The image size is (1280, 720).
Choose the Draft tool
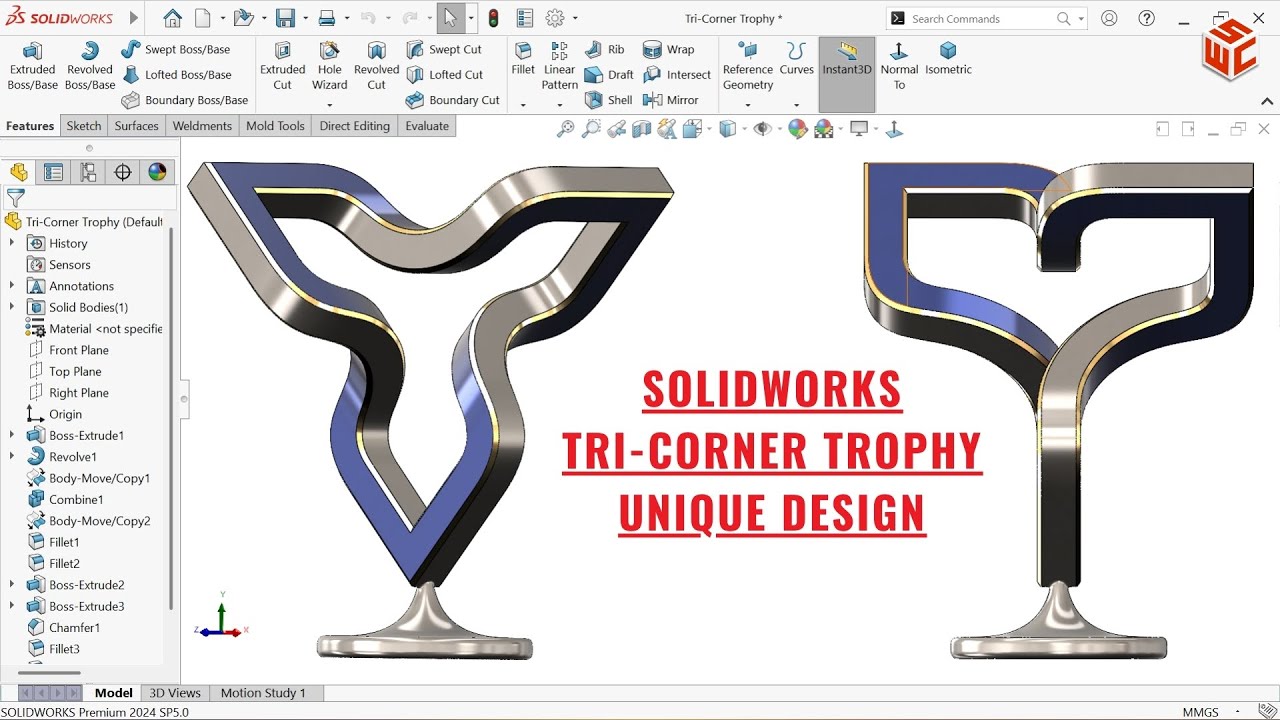click(609, 75)
